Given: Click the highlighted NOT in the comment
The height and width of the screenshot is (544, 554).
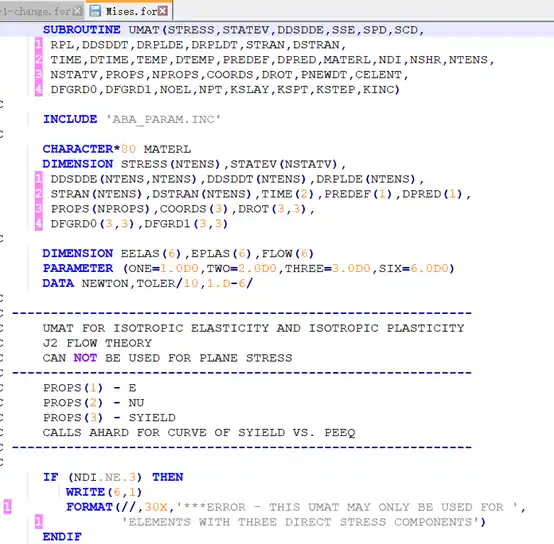Looking at the screenshot, I should pyautogui.click(x=85, y=358).
